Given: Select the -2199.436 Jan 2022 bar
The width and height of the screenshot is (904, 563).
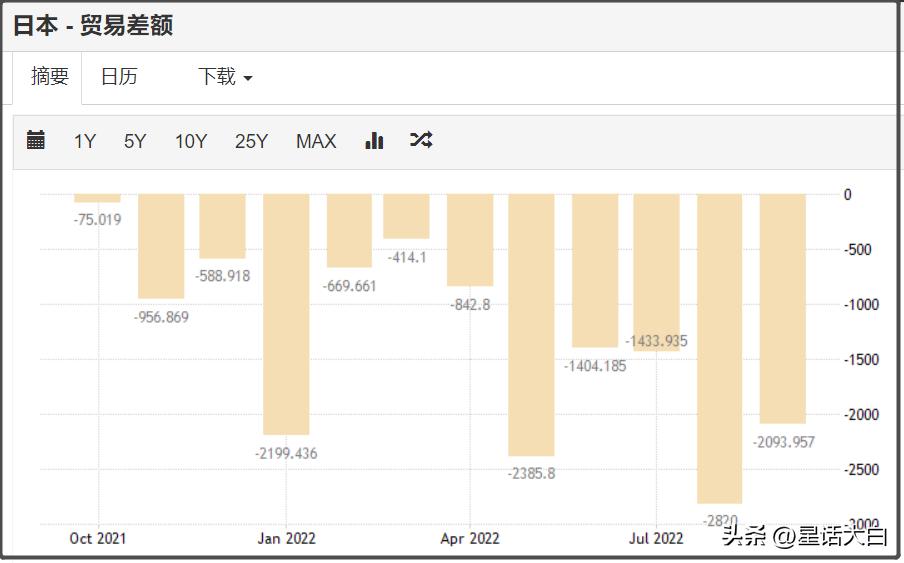Looking at the screenshot, I should click(286, 313).
